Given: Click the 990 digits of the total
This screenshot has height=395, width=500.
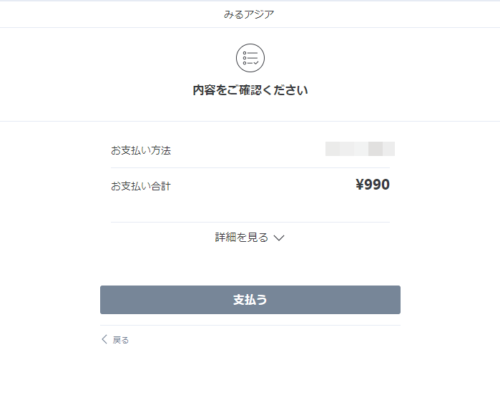Looking at the screenshot, I should click(x=377, y=184).
